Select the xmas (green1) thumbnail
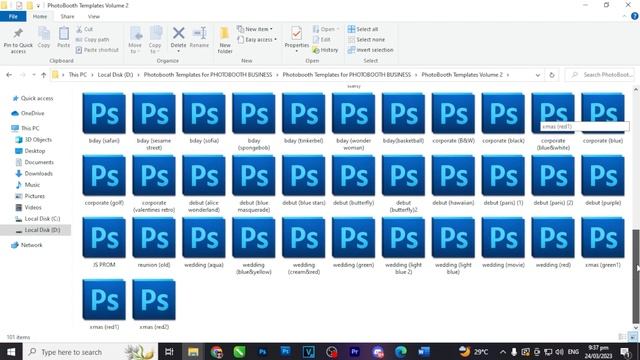This screenshot has height=360, width=640. click(x=603, y=238)
